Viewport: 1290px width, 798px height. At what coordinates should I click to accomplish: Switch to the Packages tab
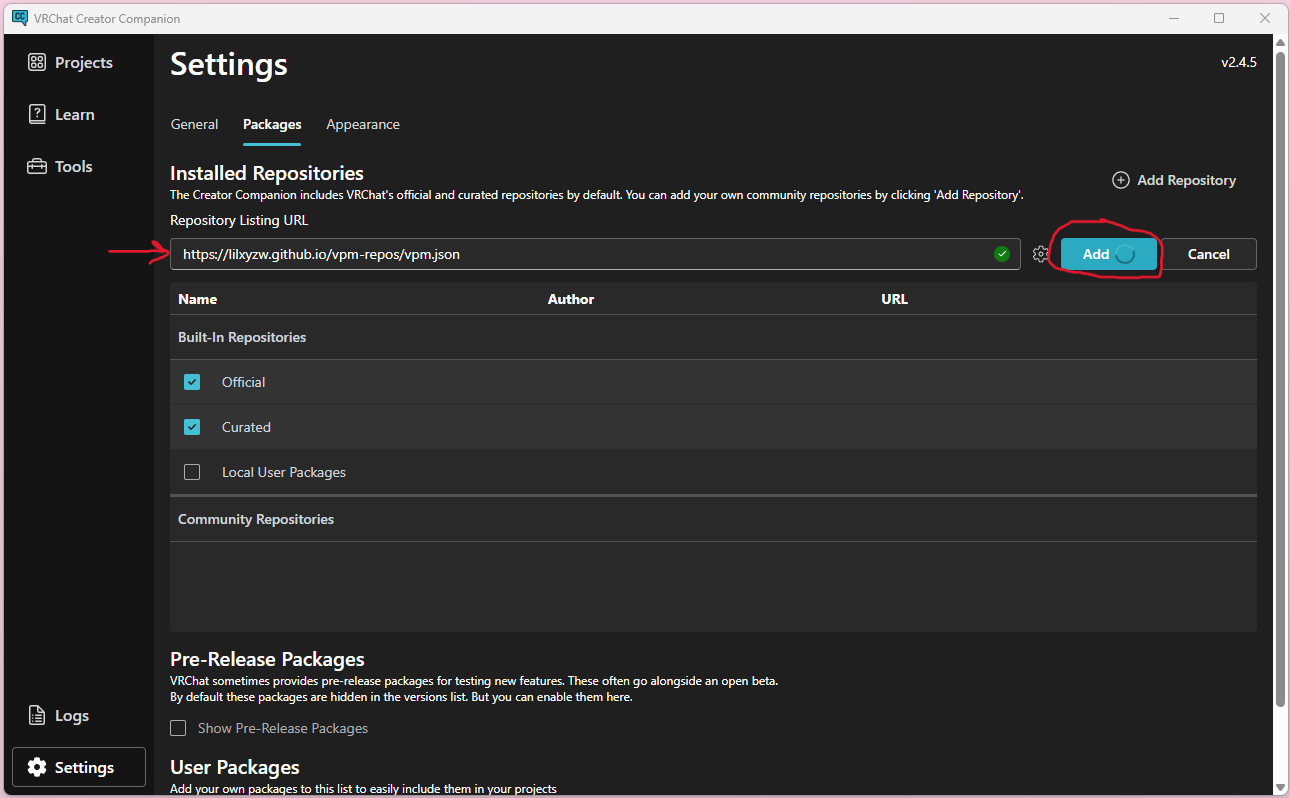coord(272,124)
